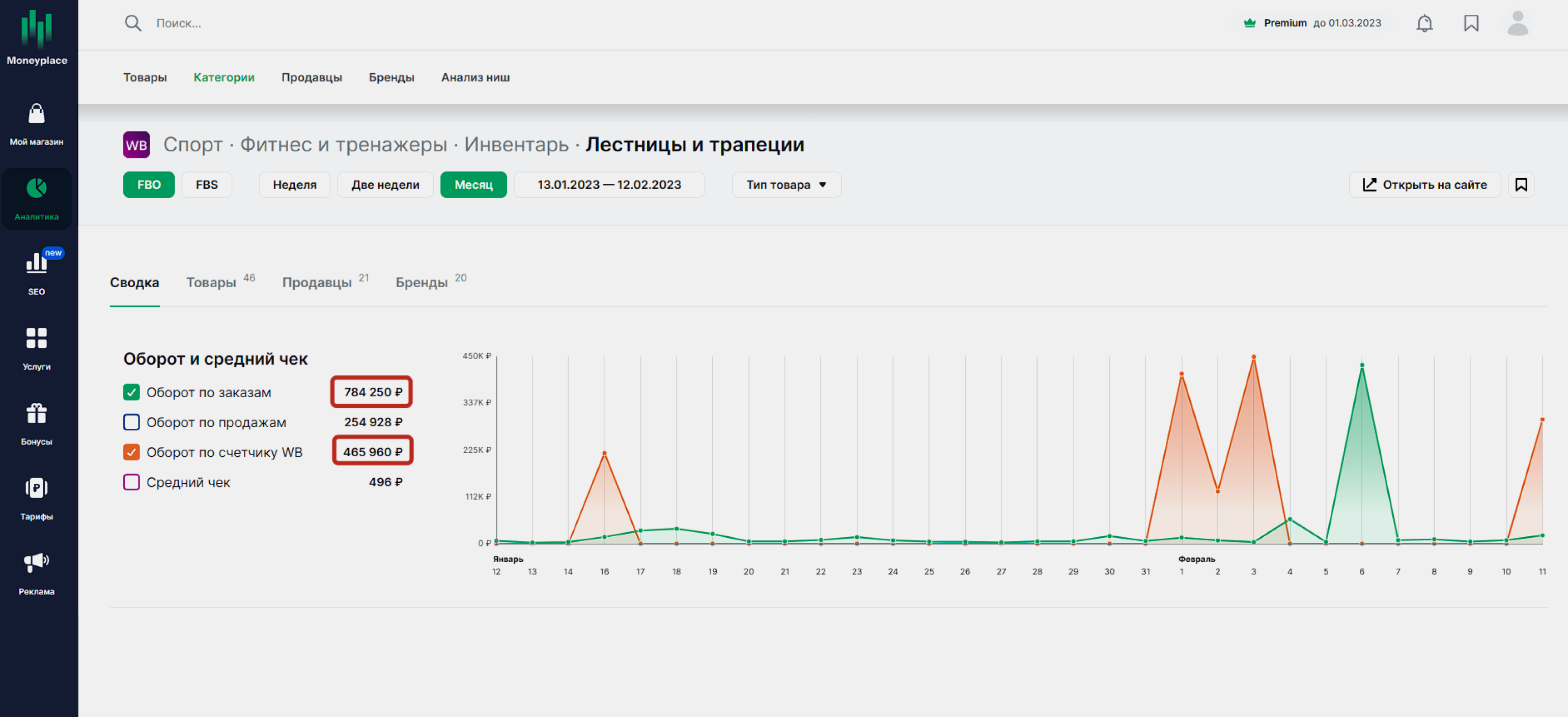Open Мой магазин in the sidebar

pos(37,125)
